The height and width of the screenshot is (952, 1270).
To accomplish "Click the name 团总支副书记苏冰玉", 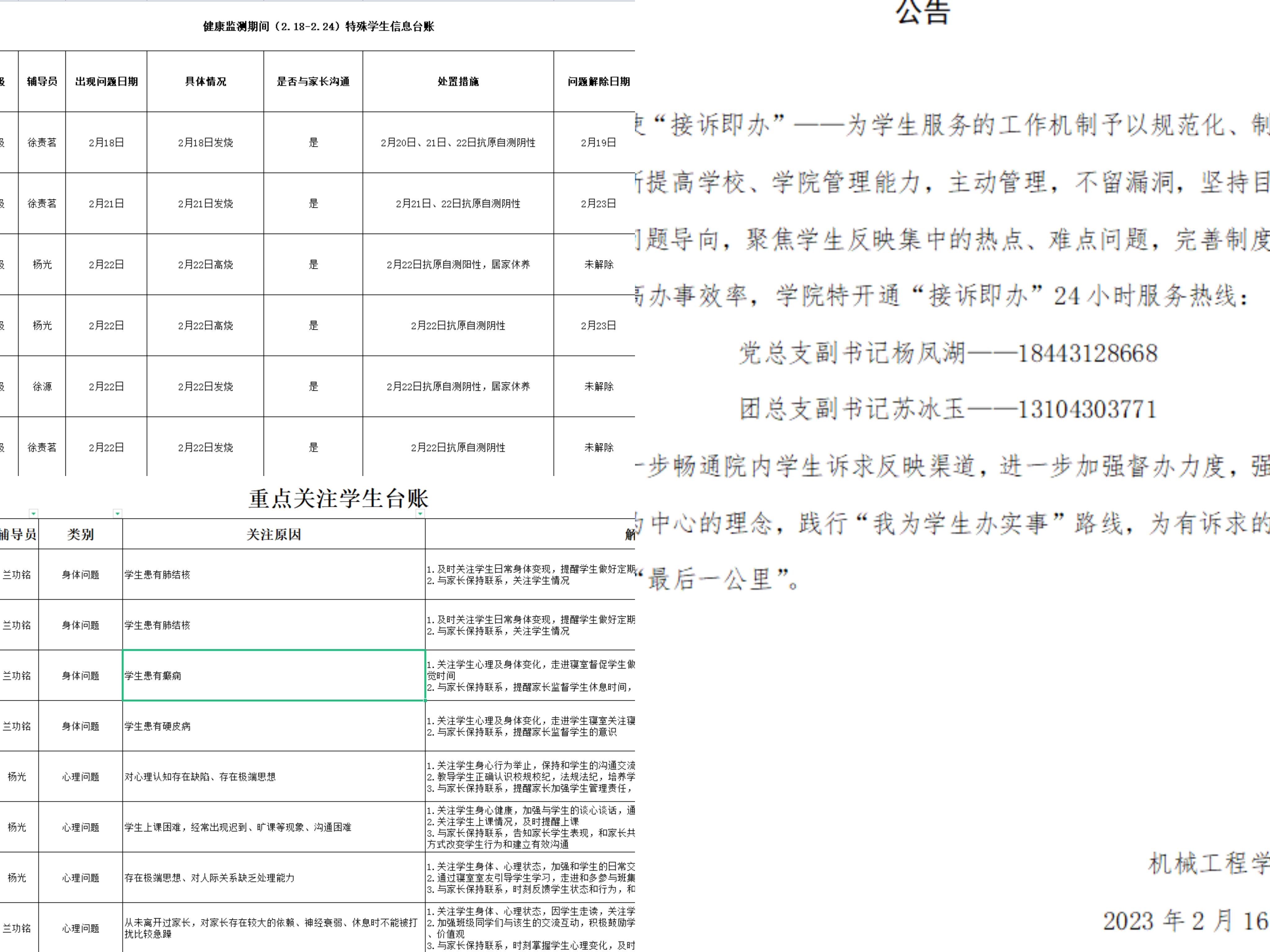I will click(x=852, y=409).
